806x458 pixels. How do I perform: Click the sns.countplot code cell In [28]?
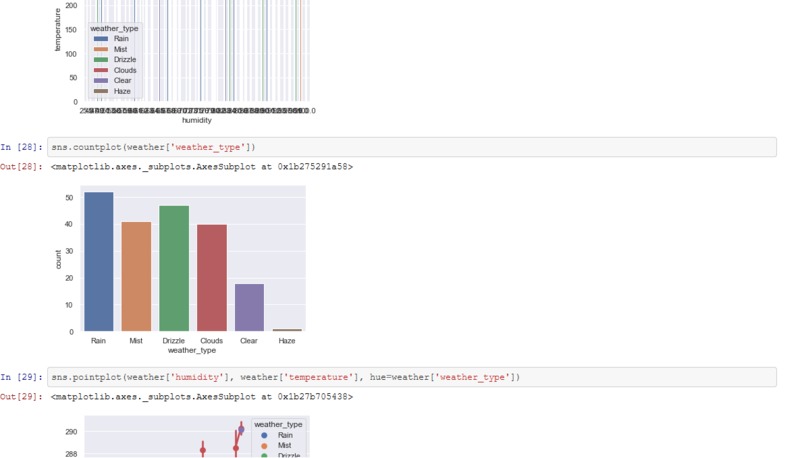click(412, 147)
